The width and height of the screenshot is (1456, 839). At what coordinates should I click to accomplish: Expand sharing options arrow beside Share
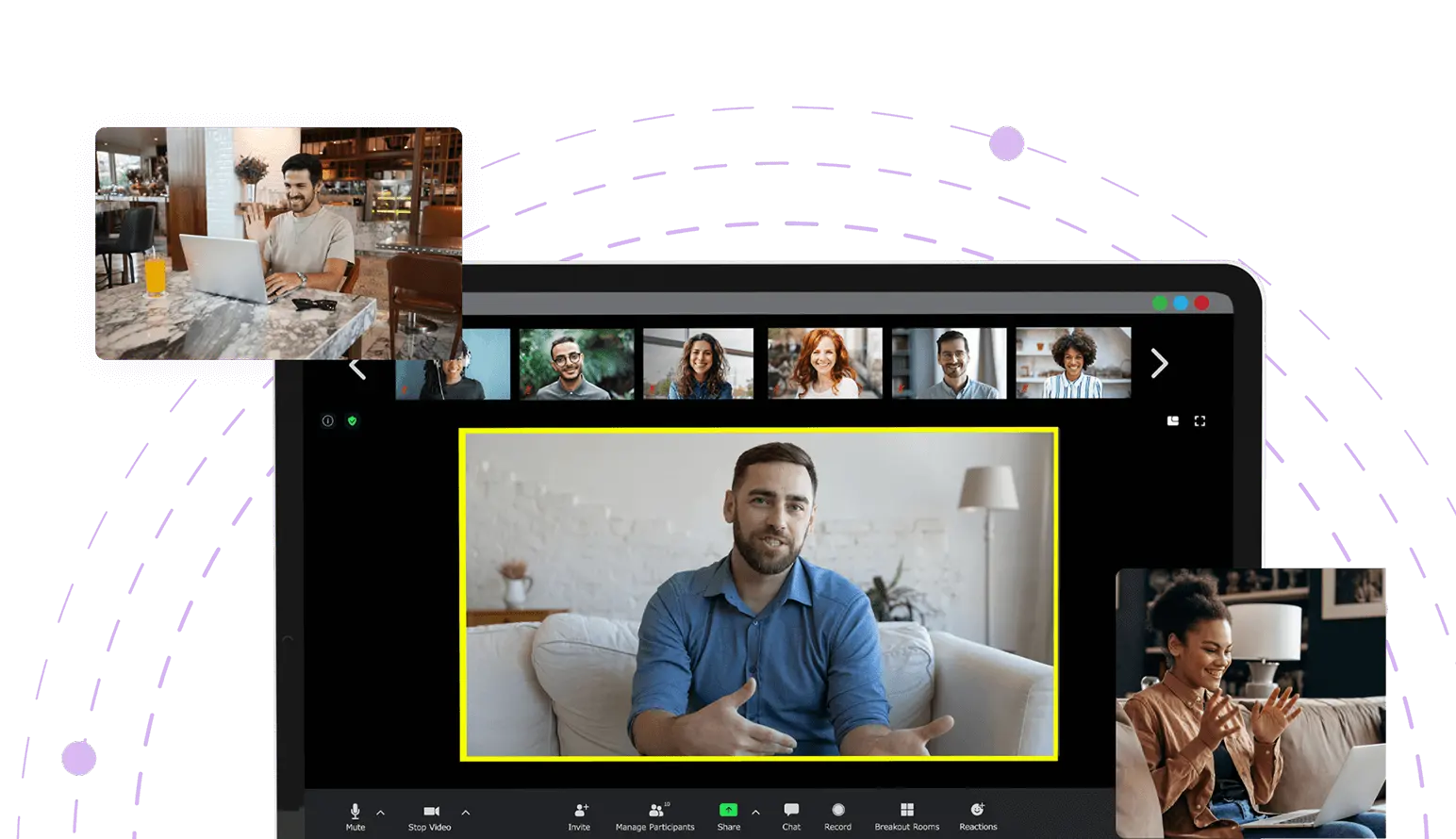click(x=755, y=812)
